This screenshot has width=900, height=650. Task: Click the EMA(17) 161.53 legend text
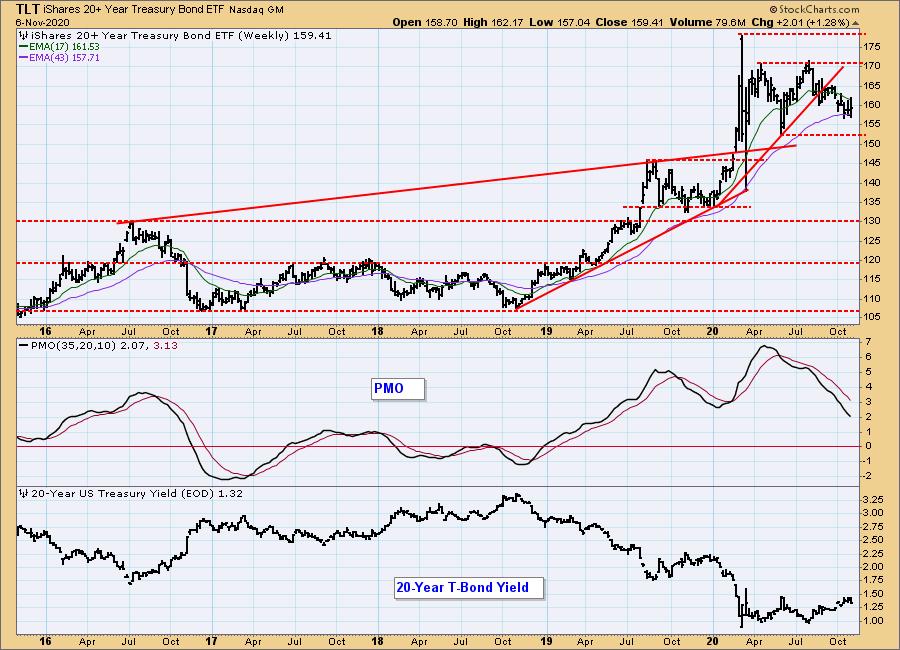(64, 47)
